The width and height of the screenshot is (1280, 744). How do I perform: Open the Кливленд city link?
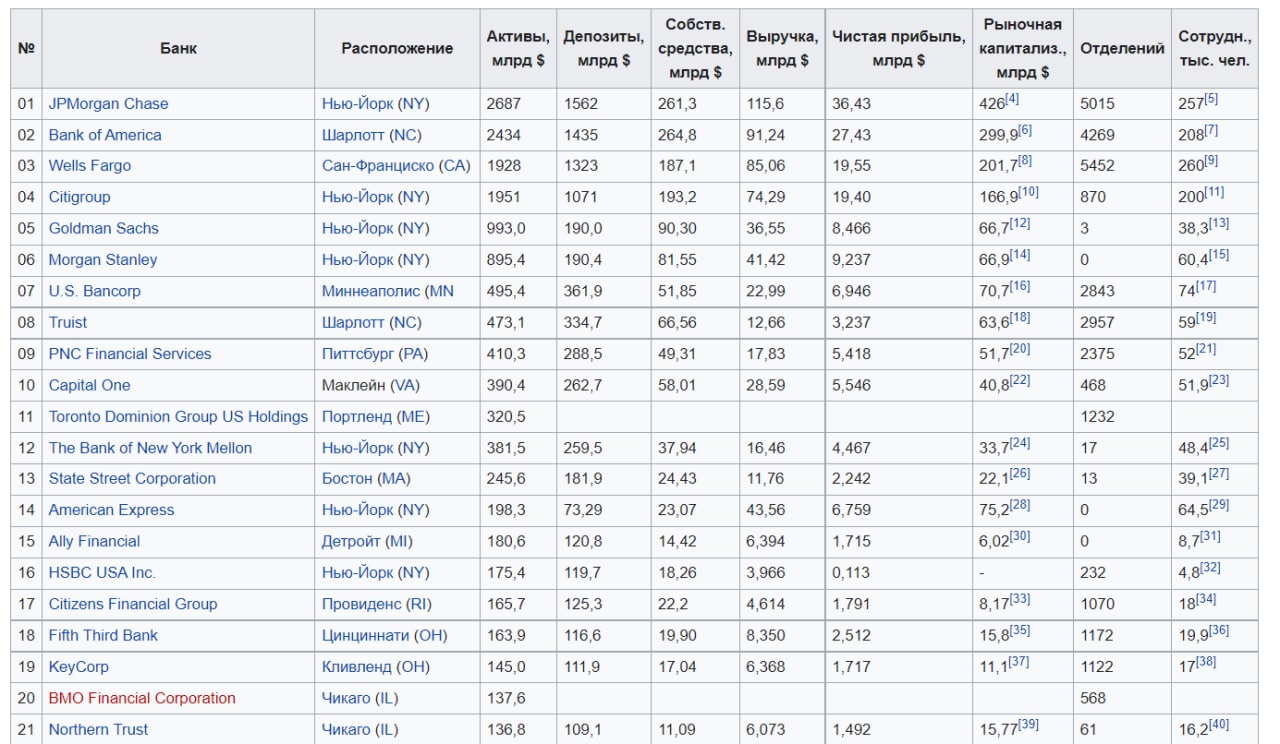[357, 667]
